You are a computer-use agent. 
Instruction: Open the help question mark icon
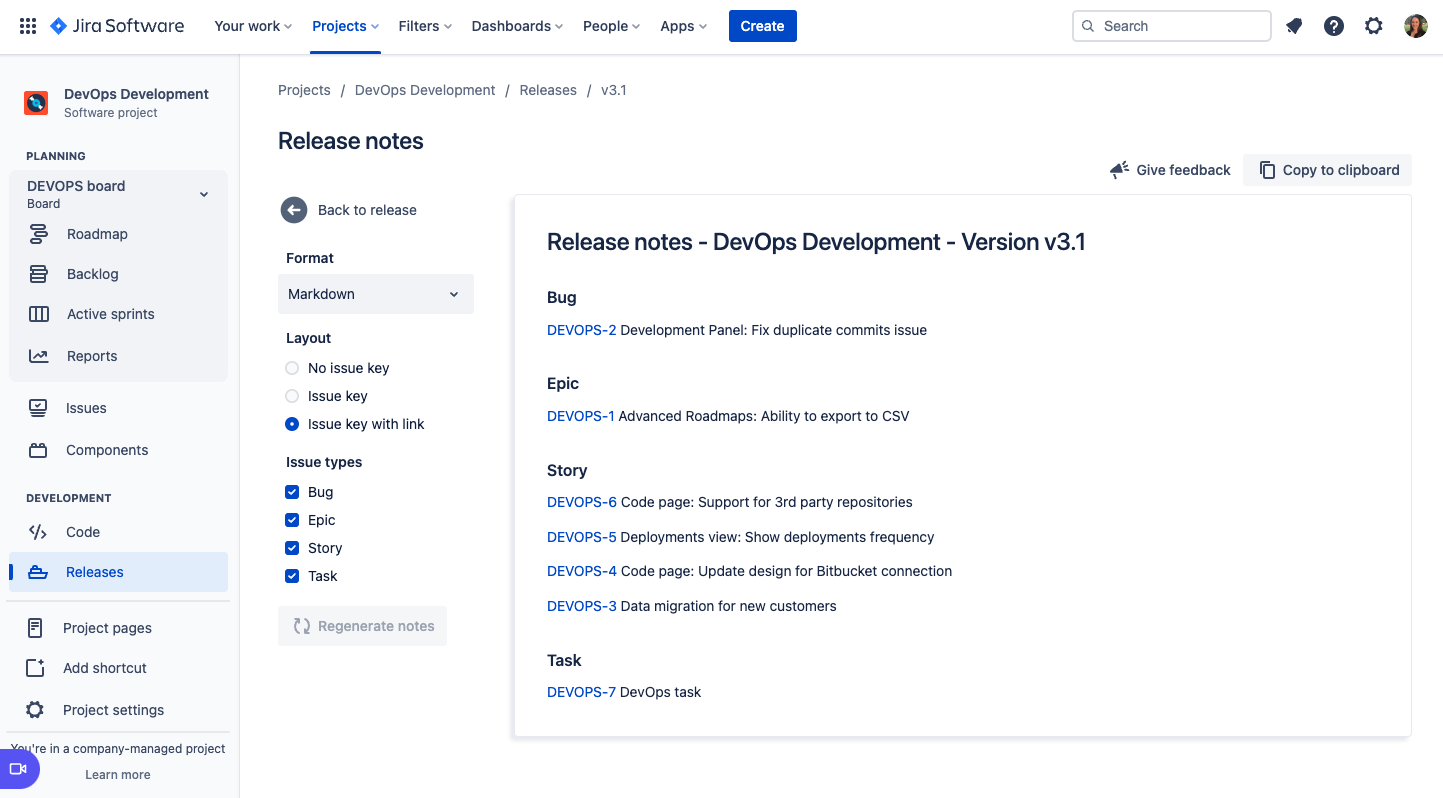pyautogui.click(x=1334, y=26)
